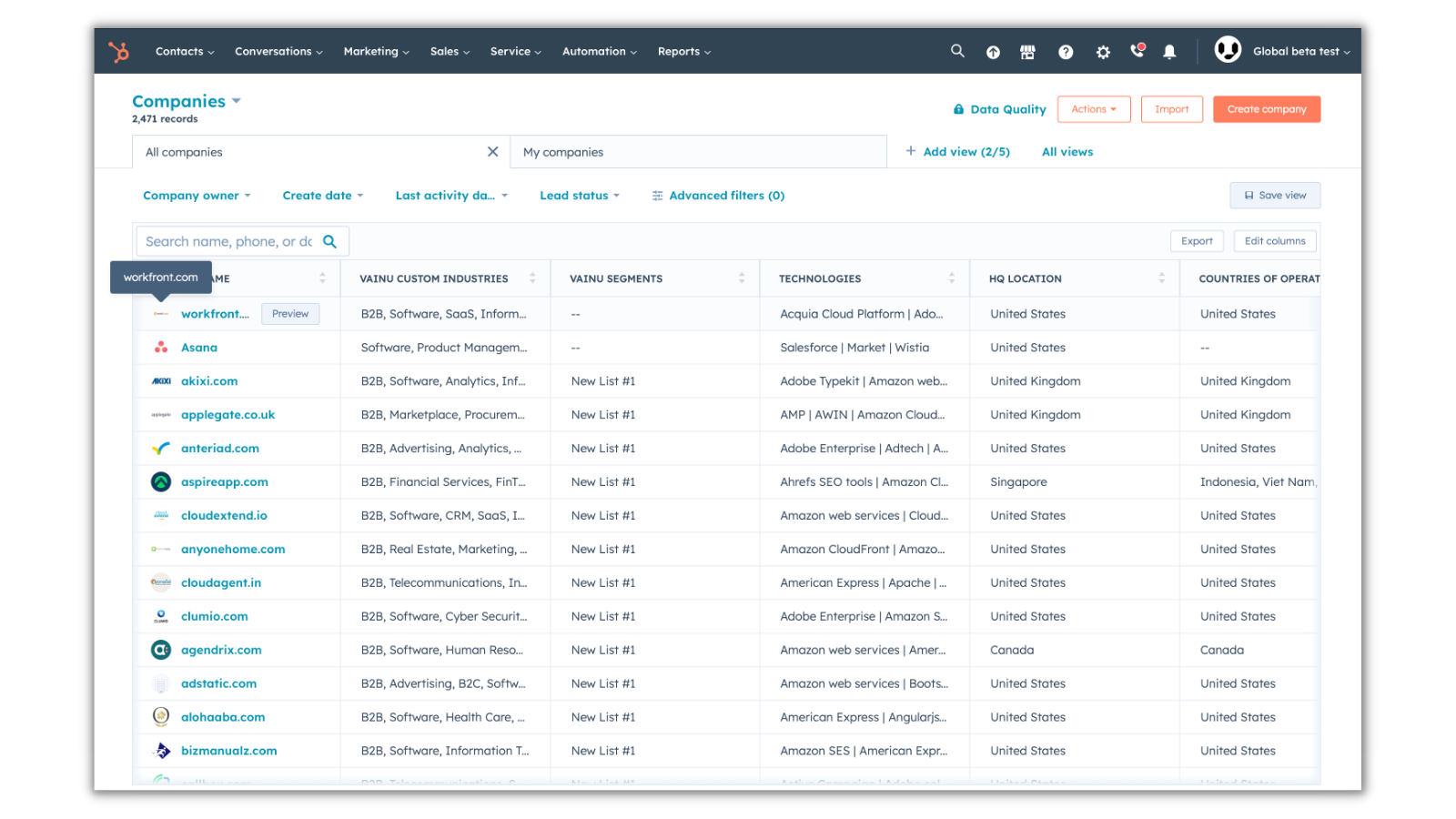Click the Create company button
1456x819 pixels.
pos(1266,109)
